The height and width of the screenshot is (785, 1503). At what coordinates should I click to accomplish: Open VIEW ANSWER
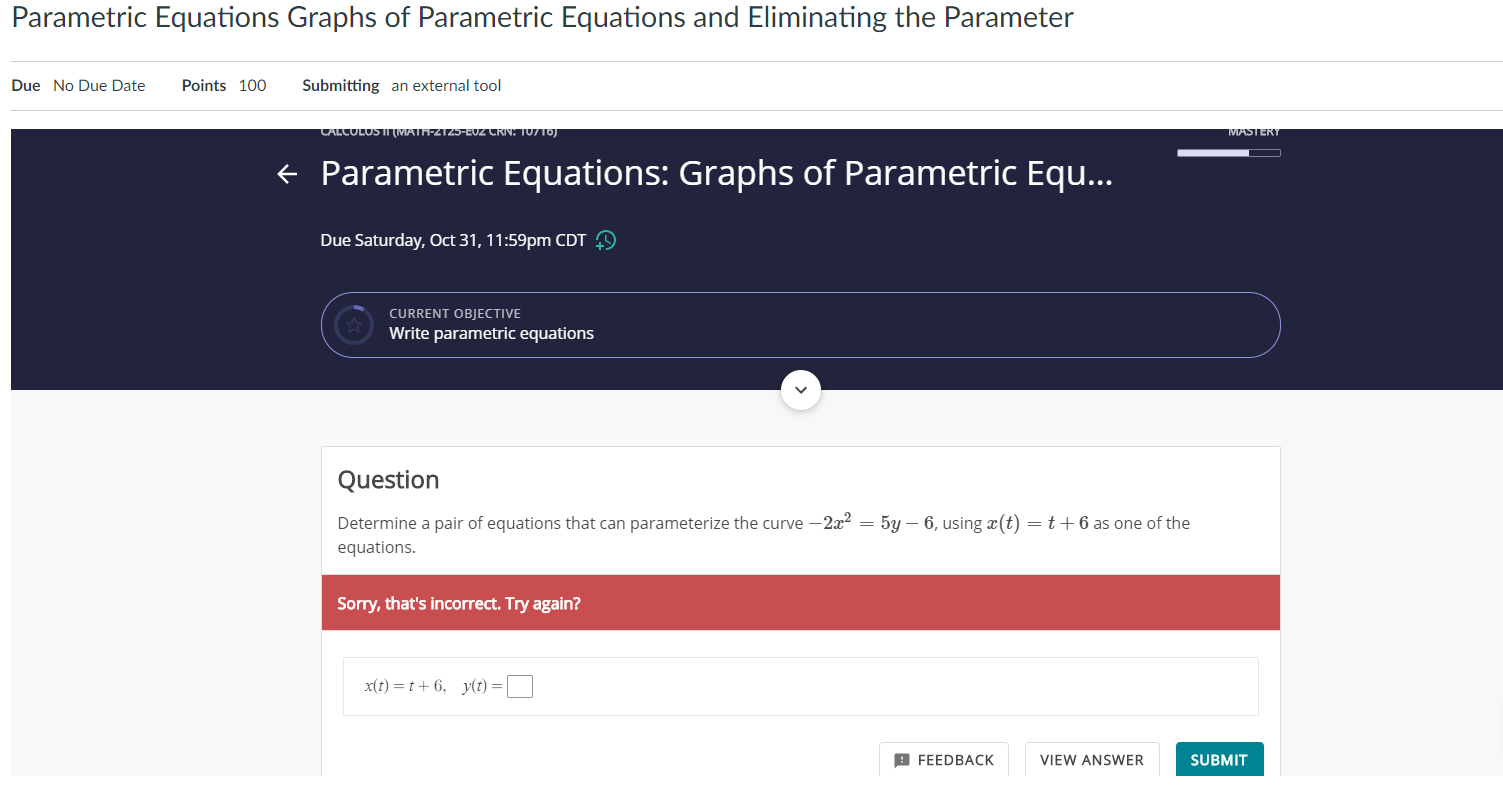click(x=1091, y=760)
